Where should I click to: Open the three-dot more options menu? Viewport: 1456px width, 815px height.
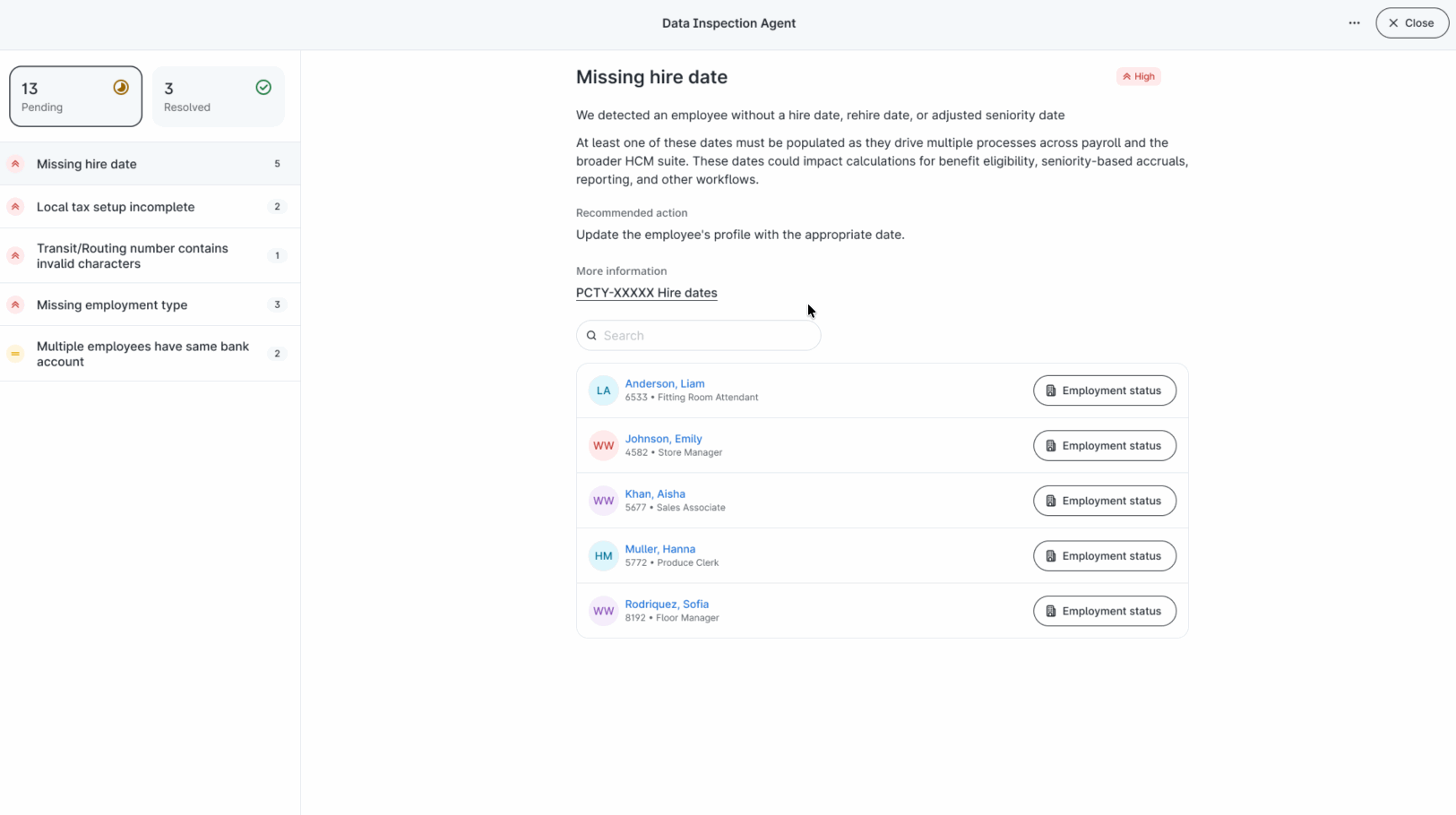[x=1354, y=23]
